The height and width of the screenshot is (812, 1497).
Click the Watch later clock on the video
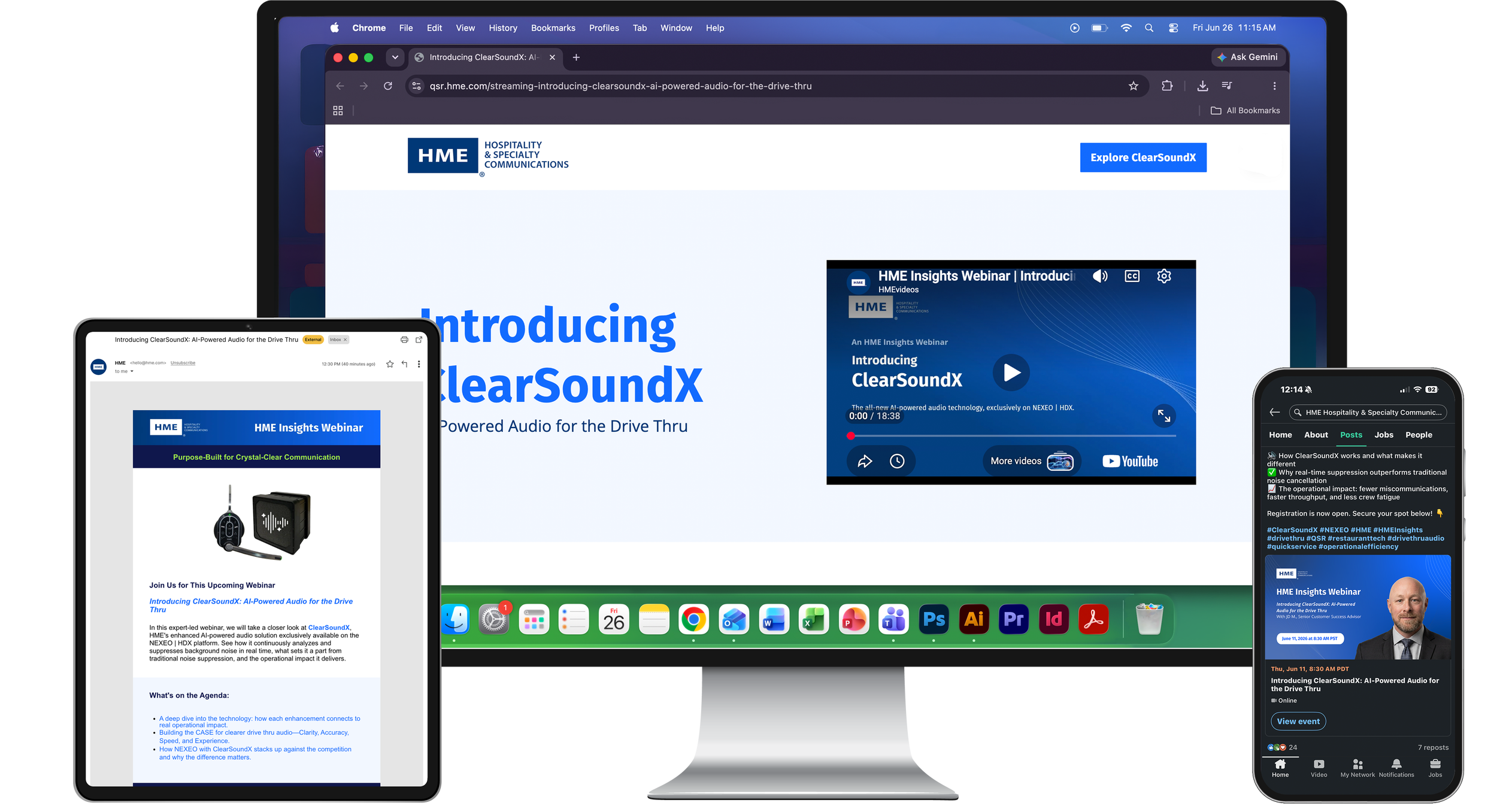[x=897, y=461]
